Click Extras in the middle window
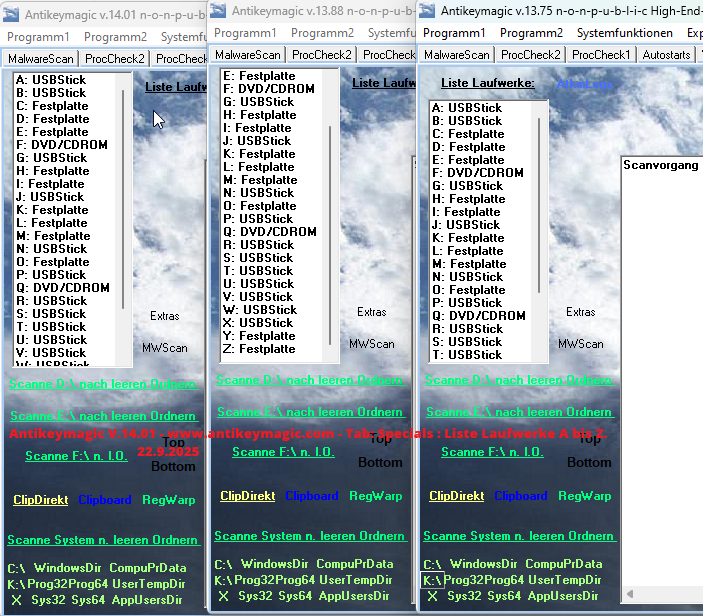Image resolution: width=703 pixels, height=616 pixels. point(372,312)
